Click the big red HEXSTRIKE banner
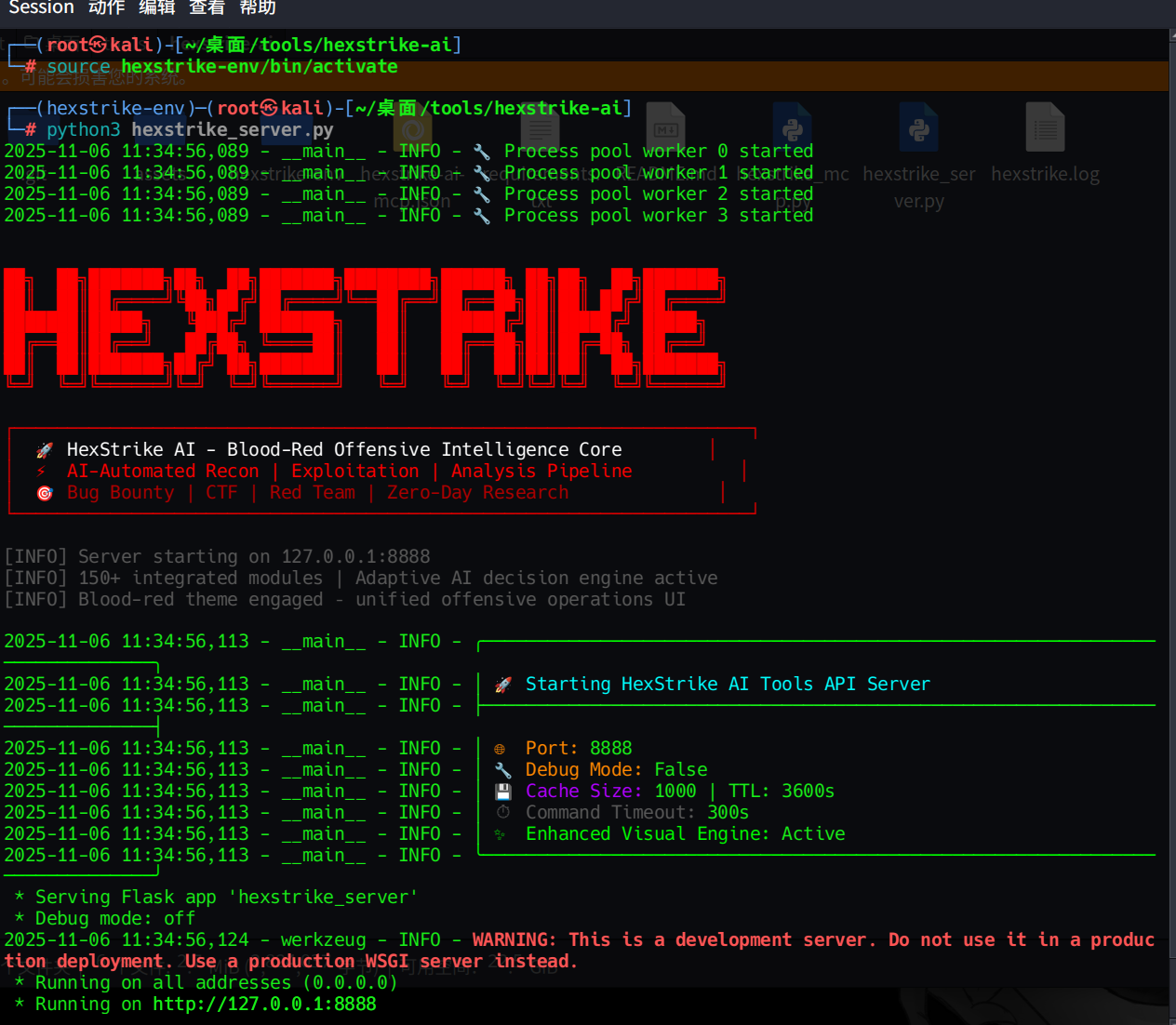This screenshot has height=1025, width=1176. [x=363, y=326]
